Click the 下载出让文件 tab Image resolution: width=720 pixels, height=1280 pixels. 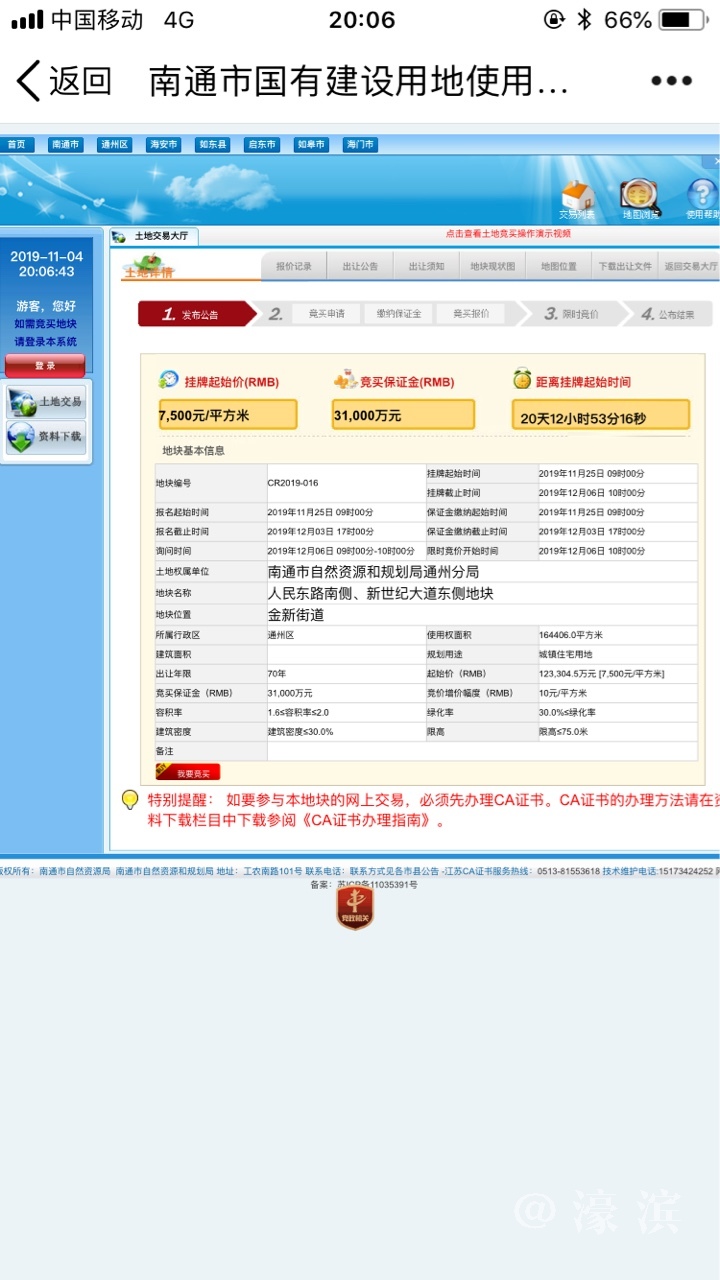[625, 267]
